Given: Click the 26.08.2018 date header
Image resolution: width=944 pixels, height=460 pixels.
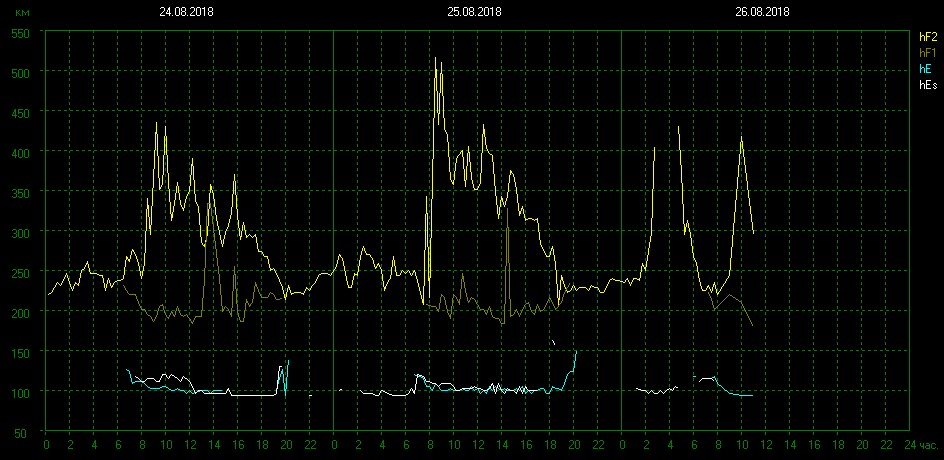Looking at the screenshot, I should 762,11.
